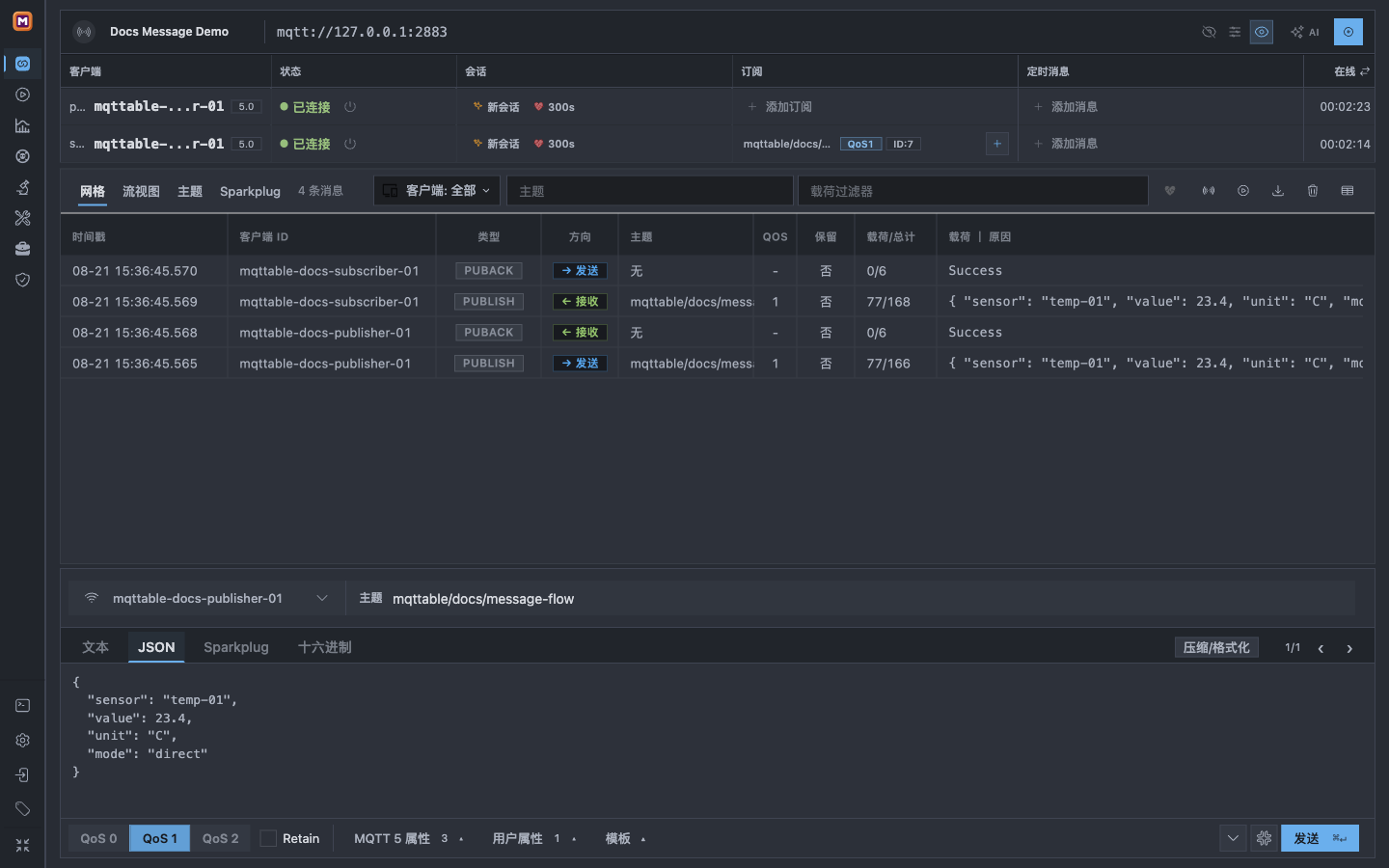Click the 压缩/格式化 button
Screen dimensions: 1389x868
click(x=1216, y=648)
